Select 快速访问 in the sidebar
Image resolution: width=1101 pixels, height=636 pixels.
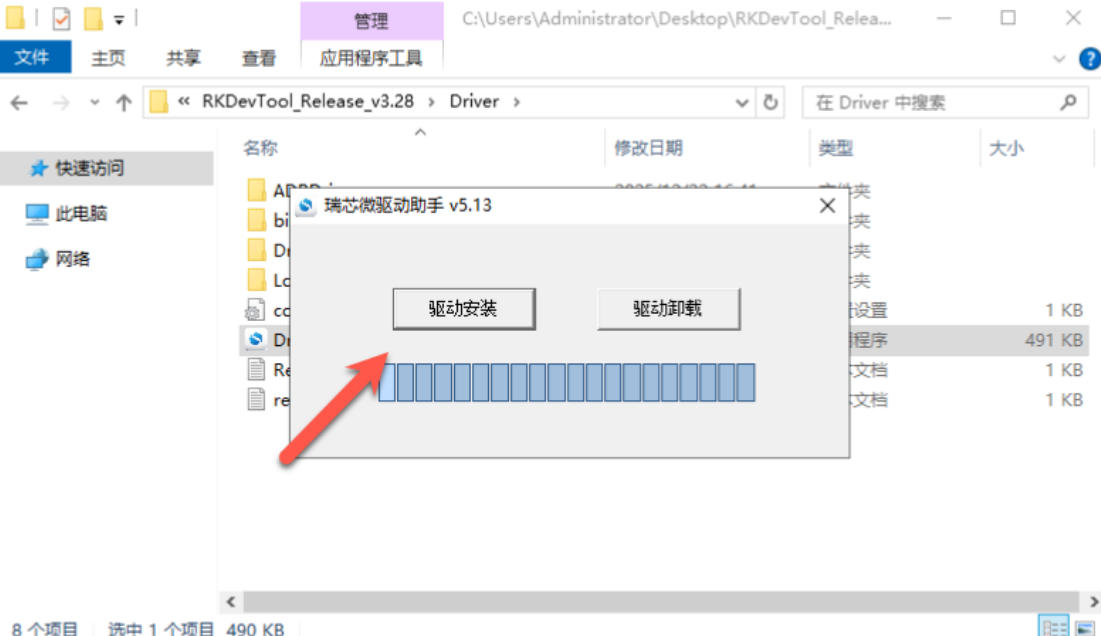point(89,169)
